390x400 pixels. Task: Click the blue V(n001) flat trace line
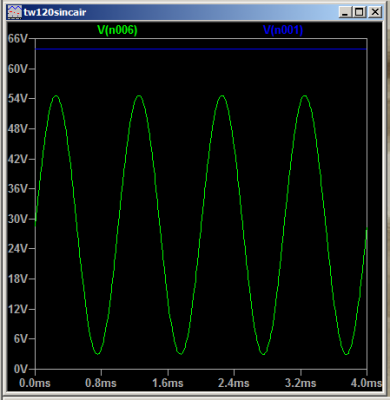201,49
